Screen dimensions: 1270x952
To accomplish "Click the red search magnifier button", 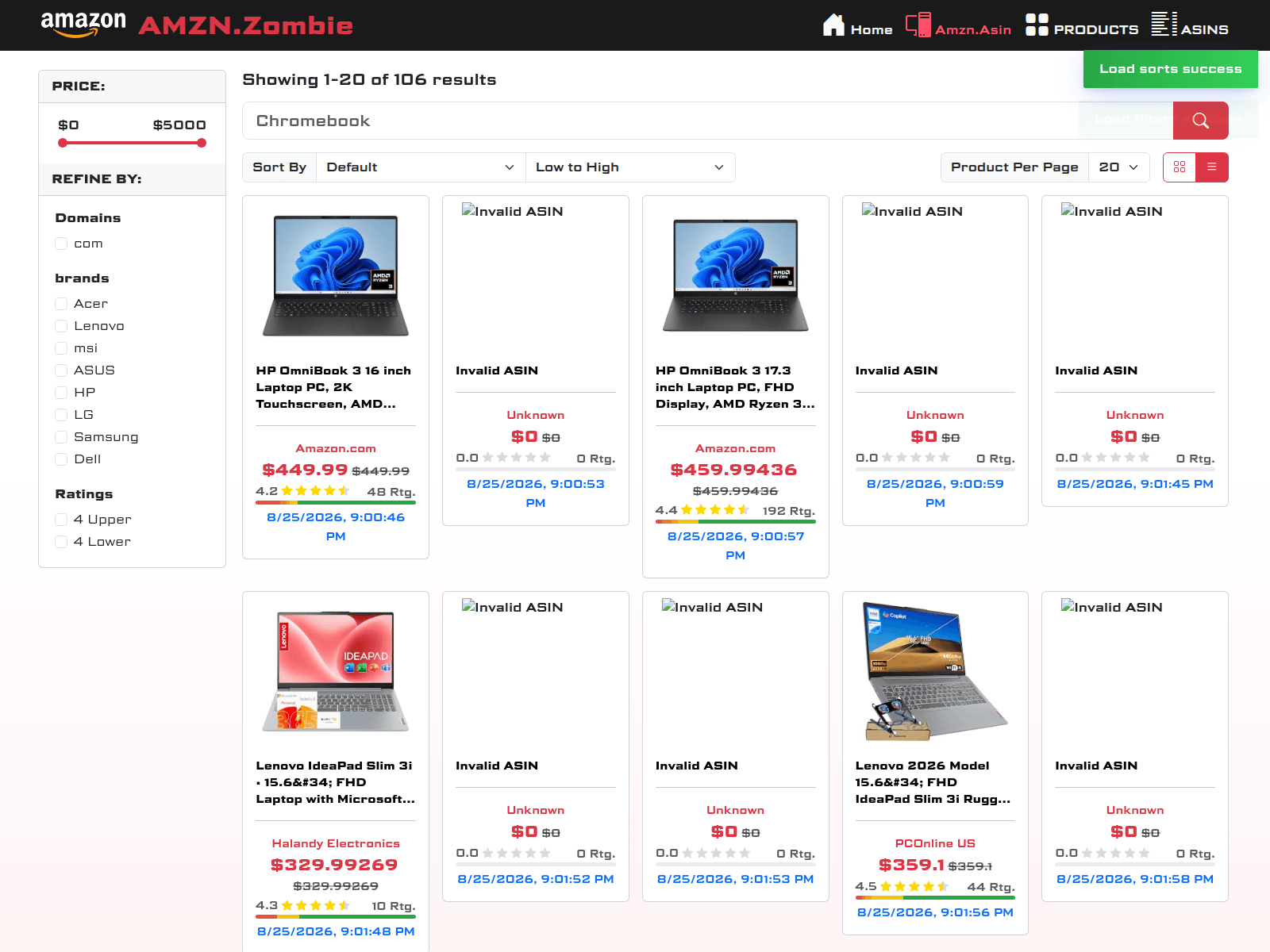I will tap(1200, 121).
